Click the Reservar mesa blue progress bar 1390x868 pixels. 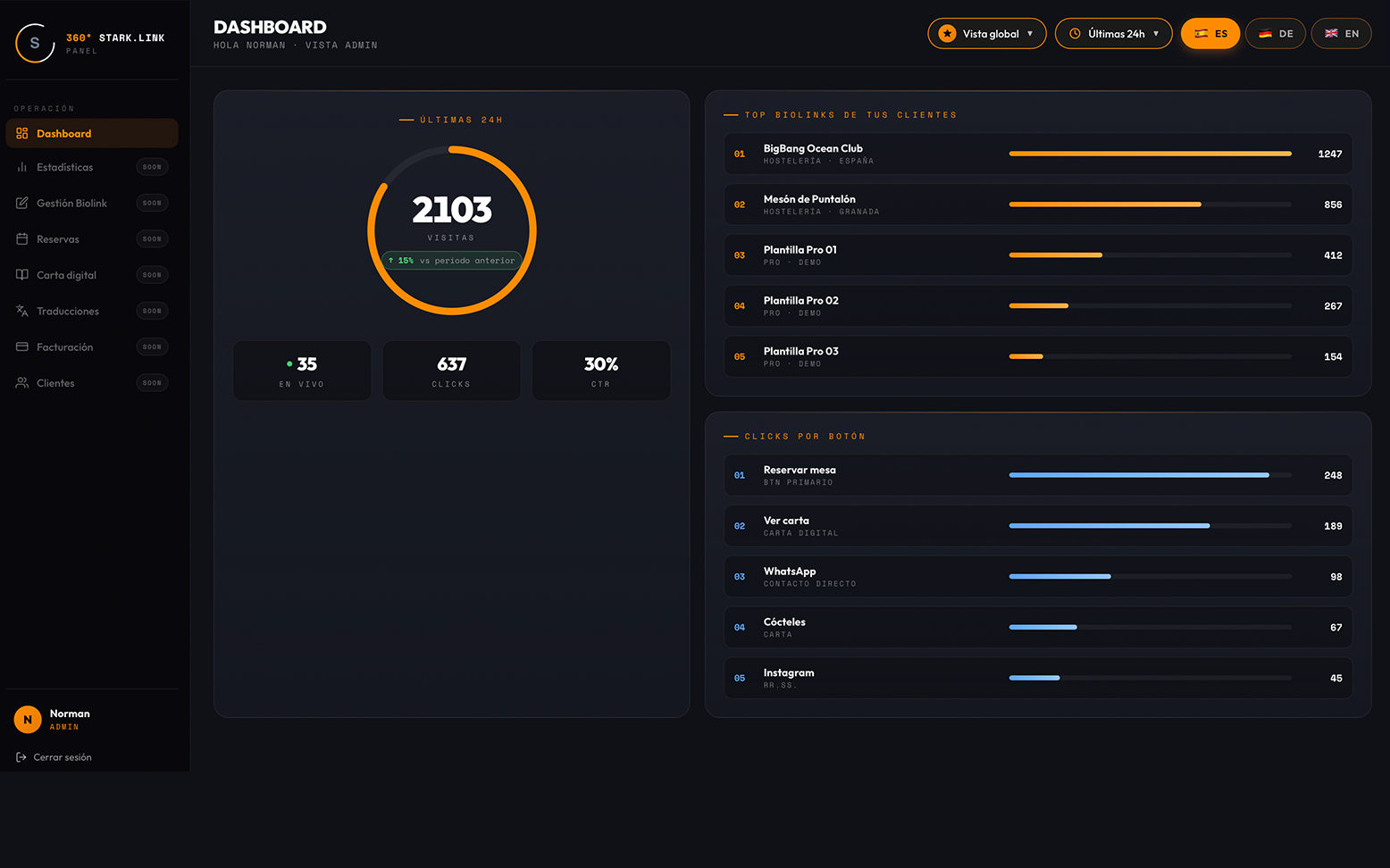click(1151, 475)
